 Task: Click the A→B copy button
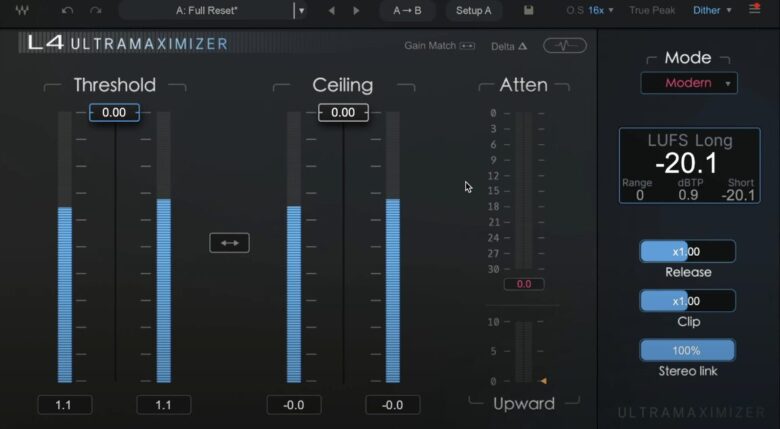coord(407,10)
